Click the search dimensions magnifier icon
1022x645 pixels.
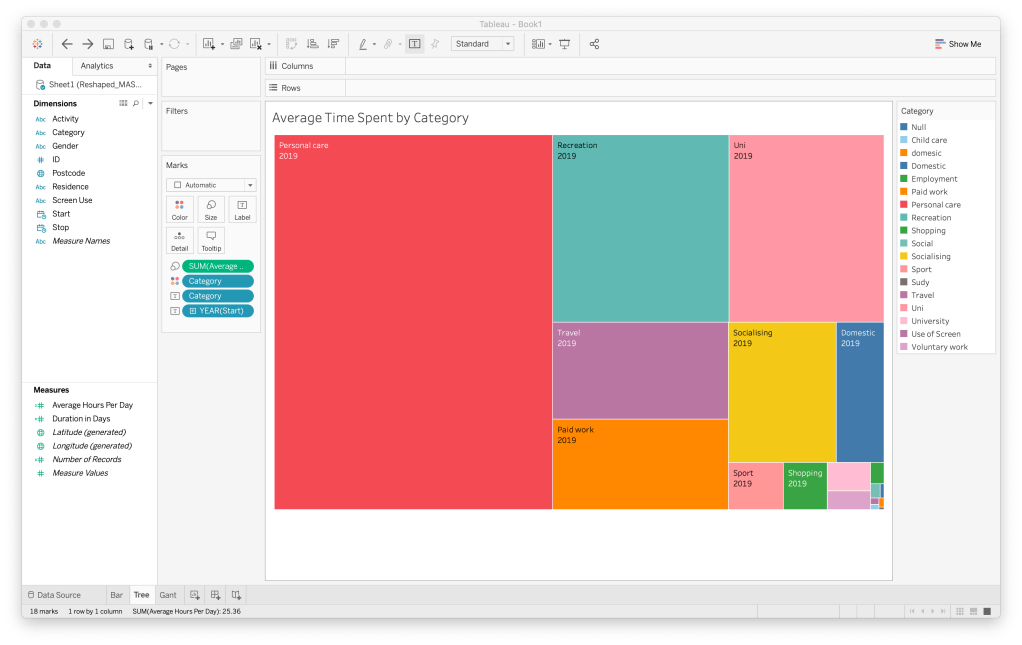click(x=136, y=103)
